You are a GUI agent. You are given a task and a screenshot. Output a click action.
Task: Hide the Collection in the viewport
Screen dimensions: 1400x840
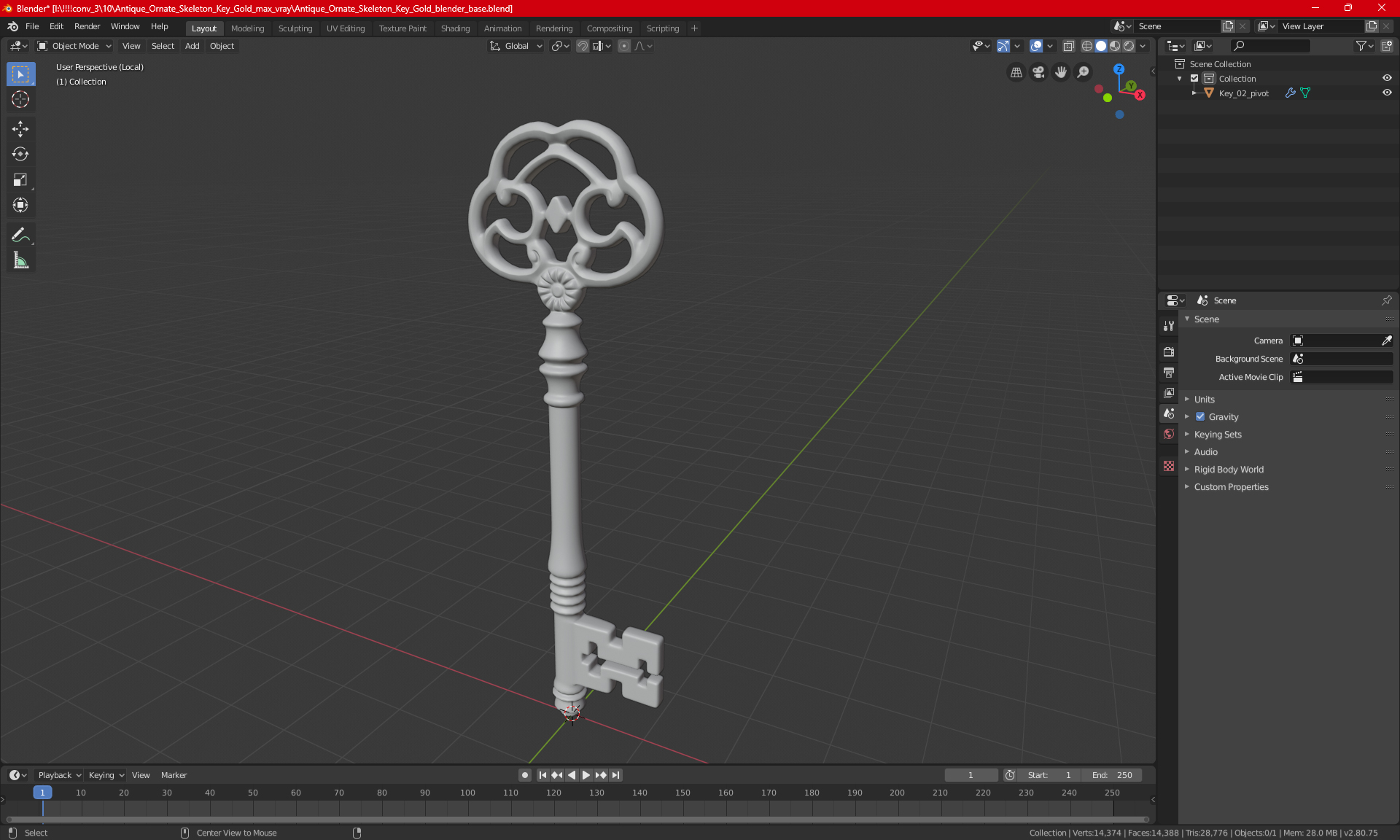(1387, 78)
